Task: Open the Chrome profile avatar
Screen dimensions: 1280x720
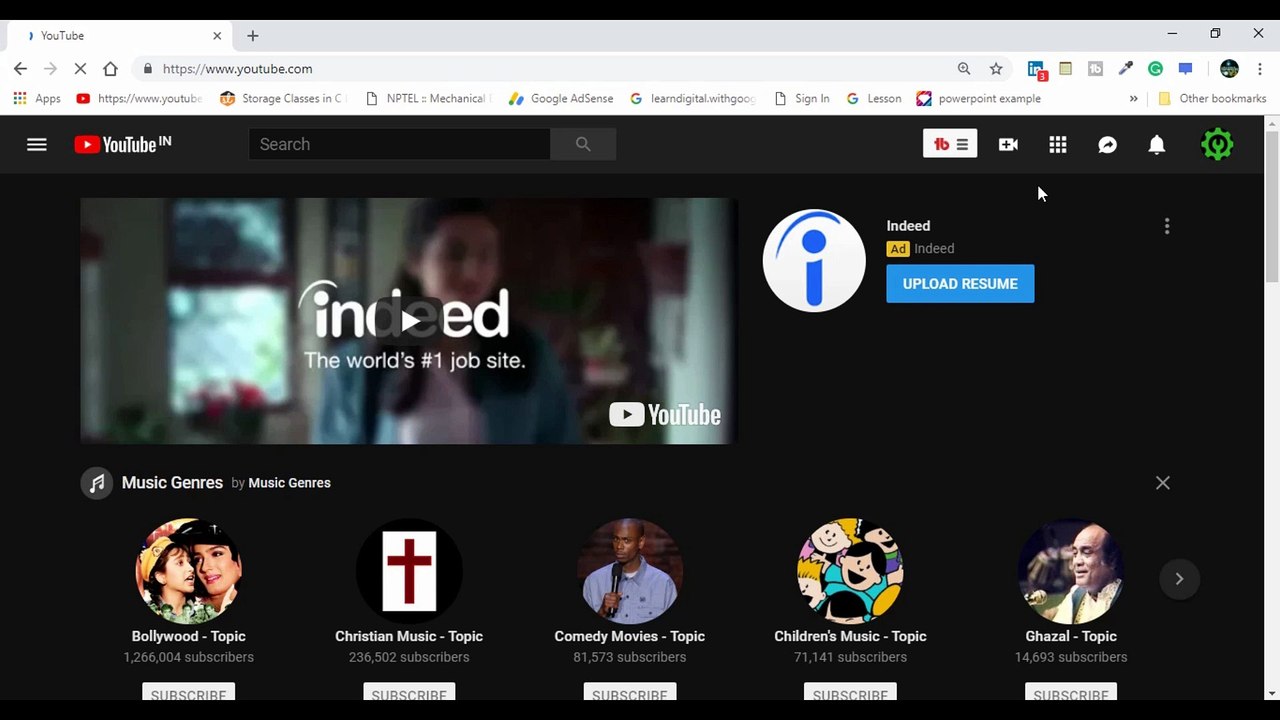Action: tap(1230, 69)
